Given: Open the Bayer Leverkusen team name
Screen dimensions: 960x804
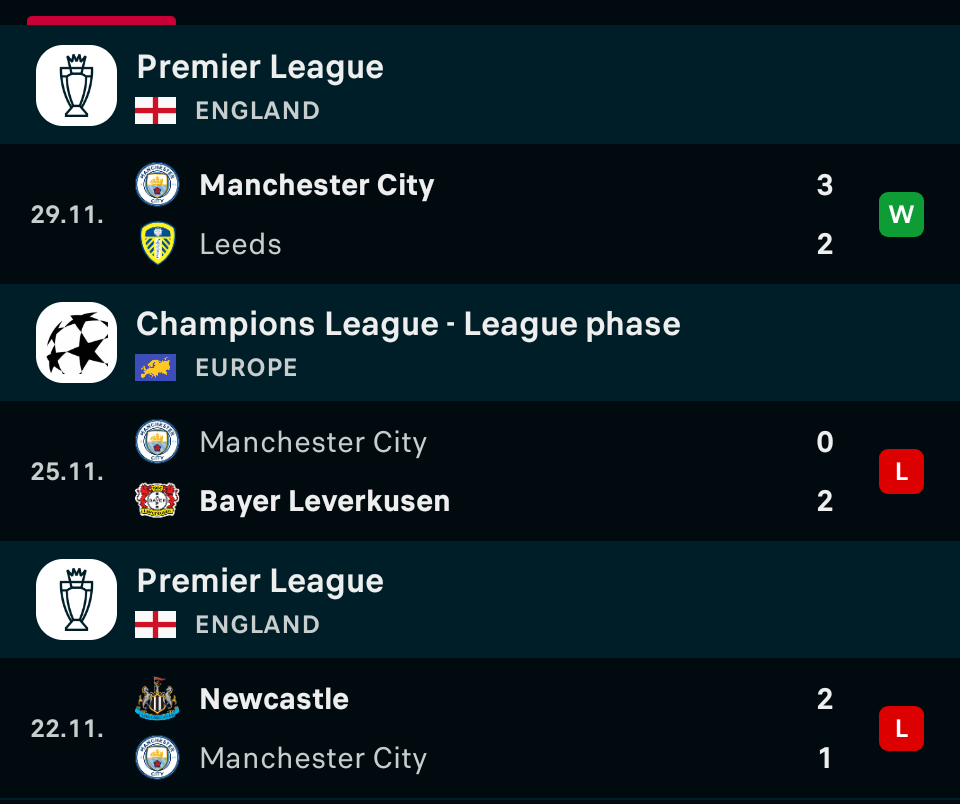Looking at the screenshot, I should (x=325, y=501).
